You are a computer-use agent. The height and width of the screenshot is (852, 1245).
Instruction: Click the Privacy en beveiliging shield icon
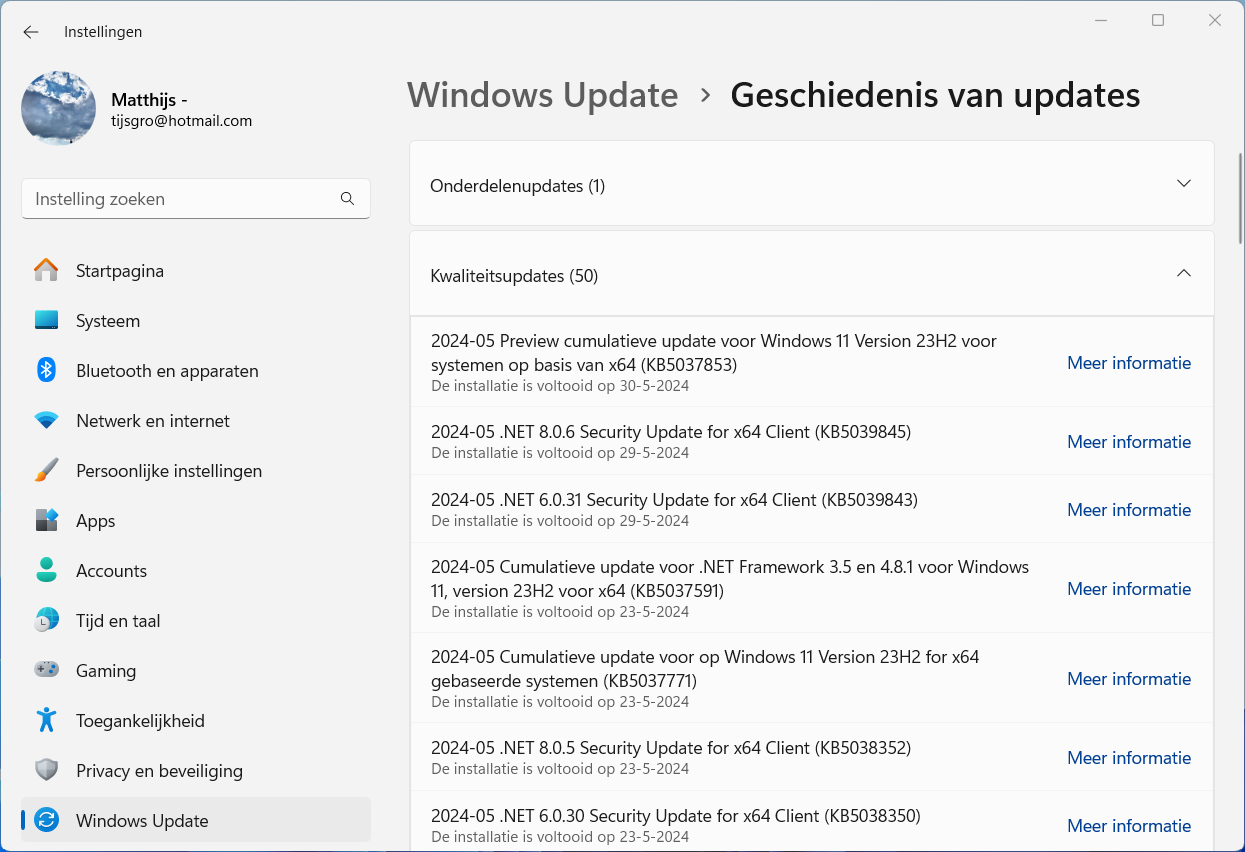click(46, 771)
